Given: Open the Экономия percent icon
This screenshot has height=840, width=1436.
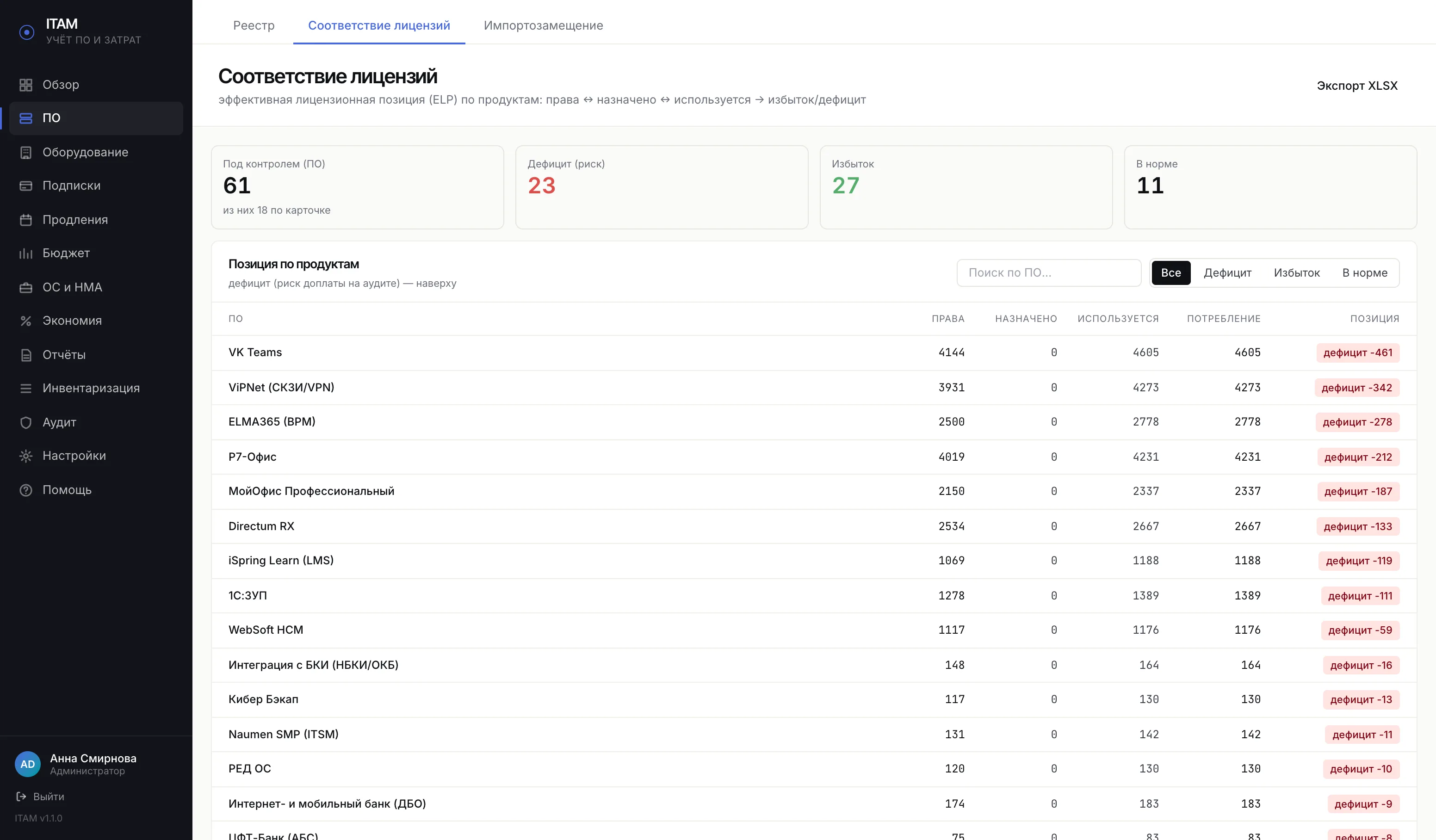Looking at the screenshot, I should [25, 321].
